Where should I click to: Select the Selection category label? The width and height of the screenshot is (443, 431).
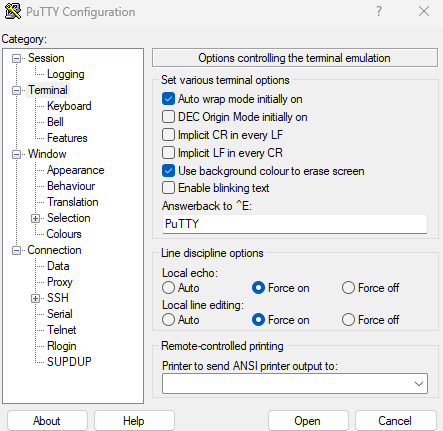pos(69,218)
